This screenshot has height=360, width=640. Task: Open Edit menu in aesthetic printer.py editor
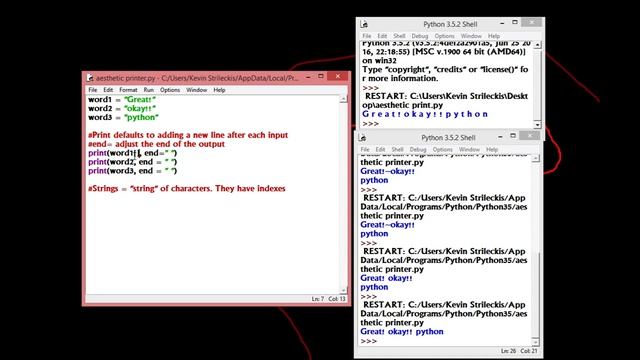click(x=108, y=90)
